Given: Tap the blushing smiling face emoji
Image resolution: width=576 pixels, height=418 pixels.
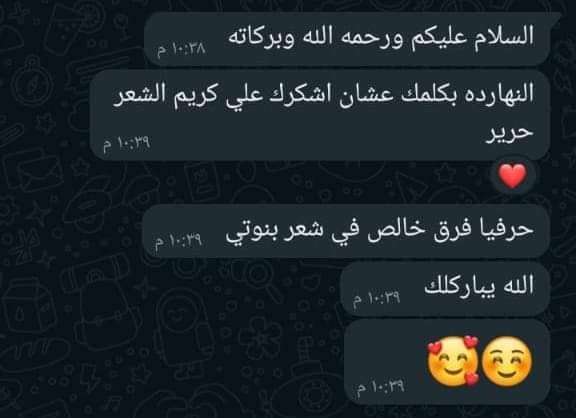Looking at the screenshot, I should click(x=507, y=361).
